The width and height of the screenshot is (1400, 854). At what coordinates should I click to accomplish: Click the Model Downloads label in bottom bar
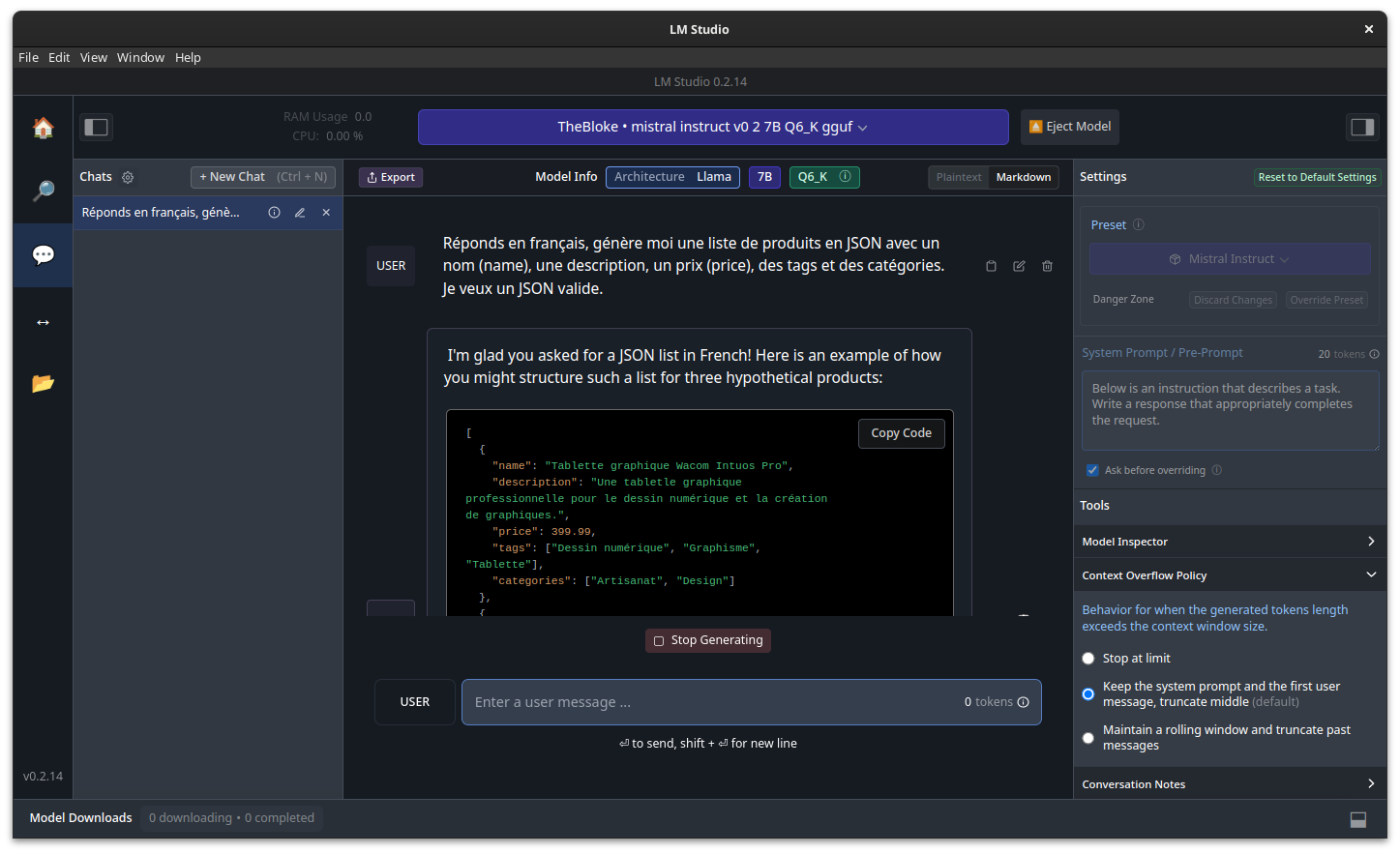[x=81, y=818]
